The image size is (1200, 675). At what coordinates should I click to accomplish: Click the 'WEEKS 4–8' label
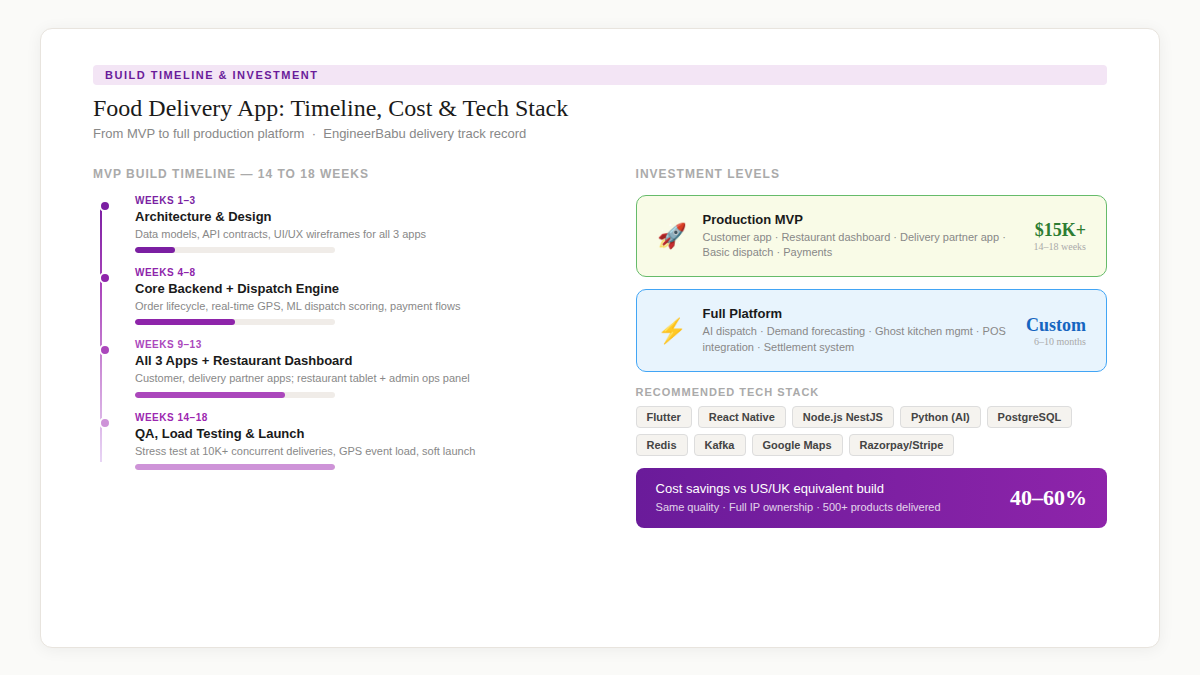[165, 272]
